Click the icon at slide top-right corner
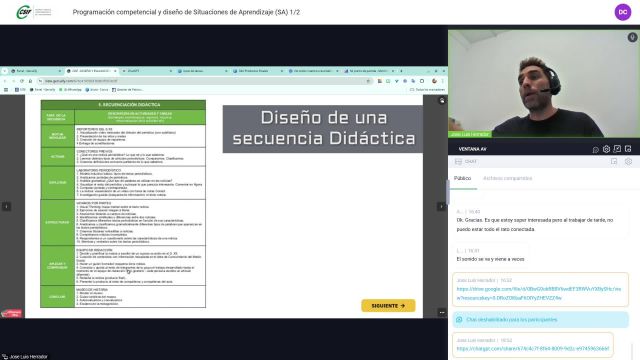 click(442, 100)
